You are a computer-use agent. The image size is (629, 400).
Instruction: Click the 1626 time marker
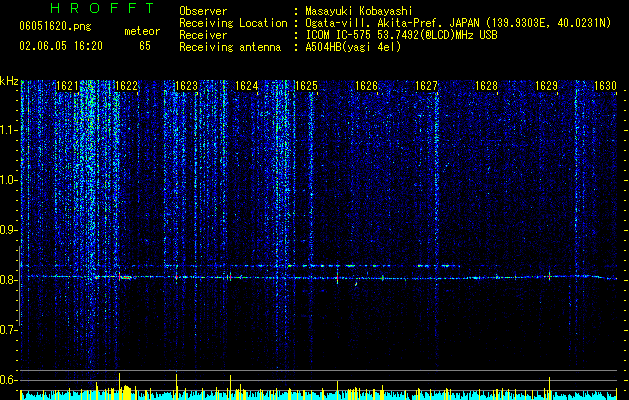click(x=366, y=86)
